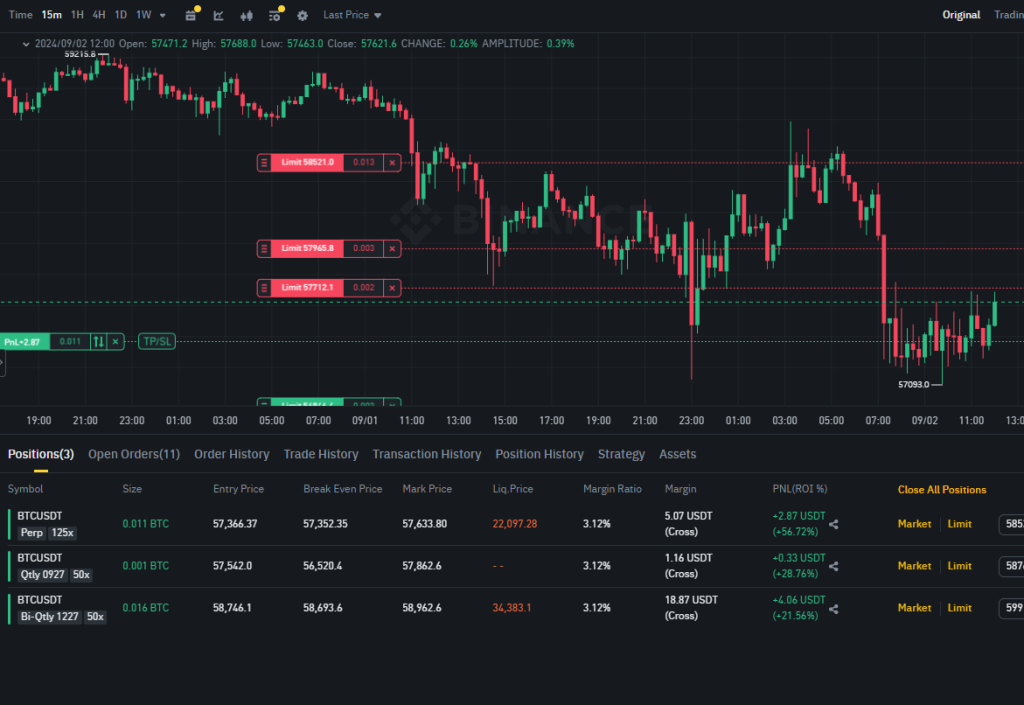Switch to the Open Orders(11) tab
Image resolution: width=1024 pixels, height=705 pixels.
point(134,454)
